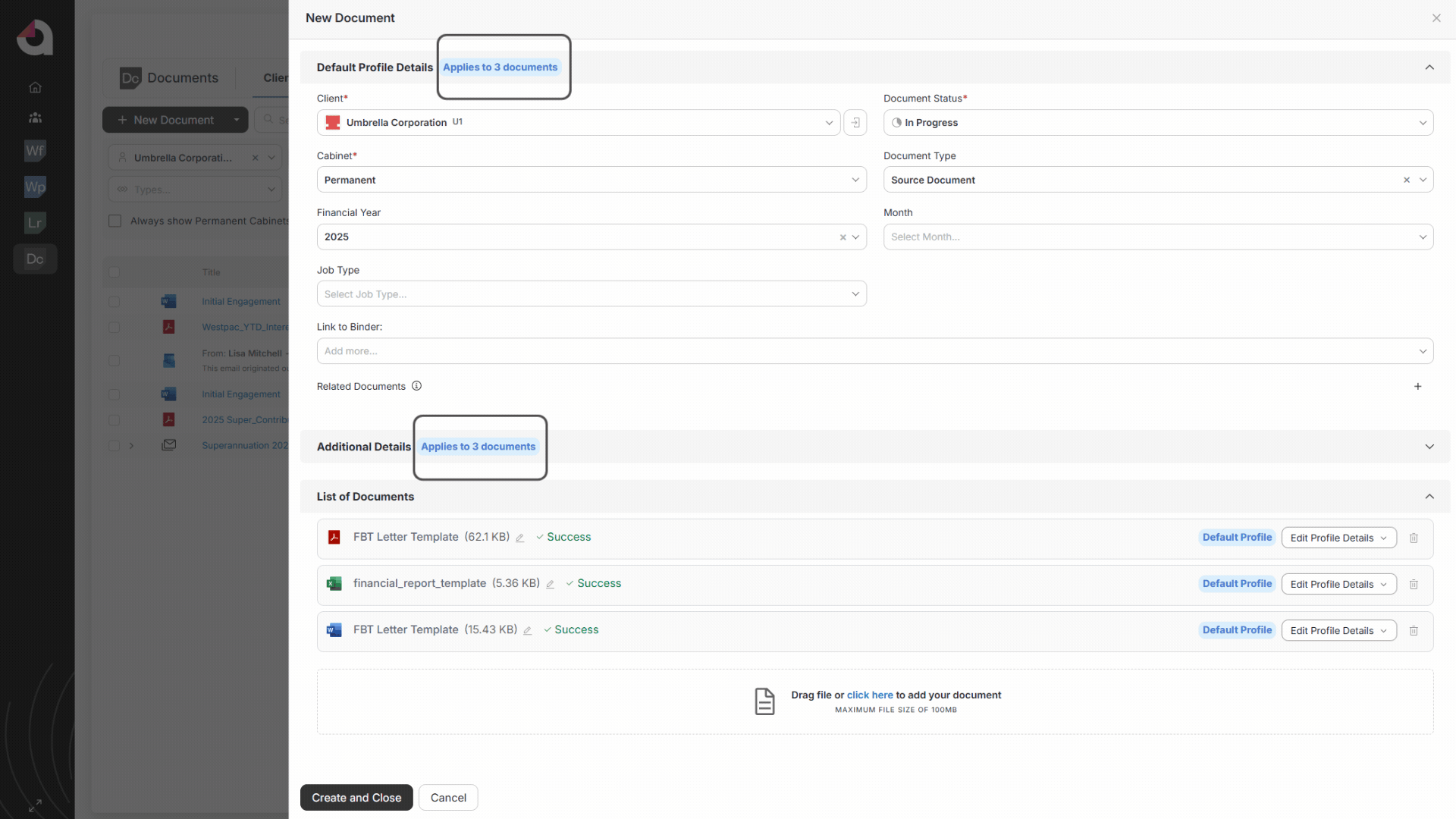Delete financial_report_template with trash icon

(x=1414, y=584)
